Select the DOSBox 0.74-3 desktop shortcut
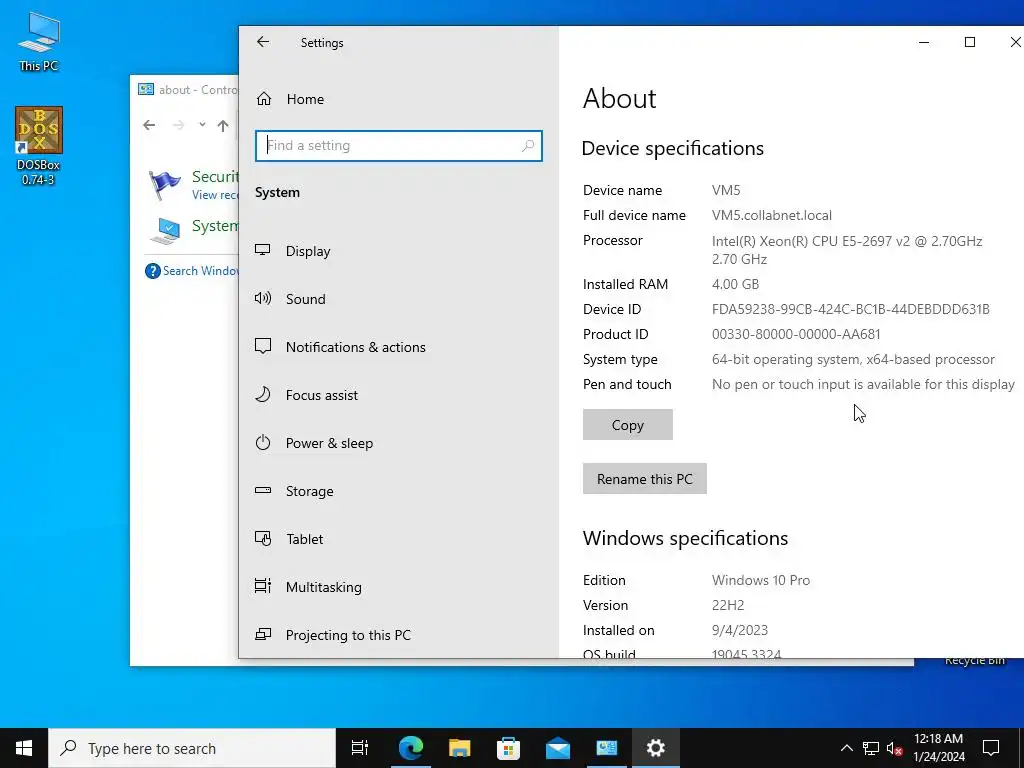The width and height of the screenshot is (1024, 768). tap(39, 146)
